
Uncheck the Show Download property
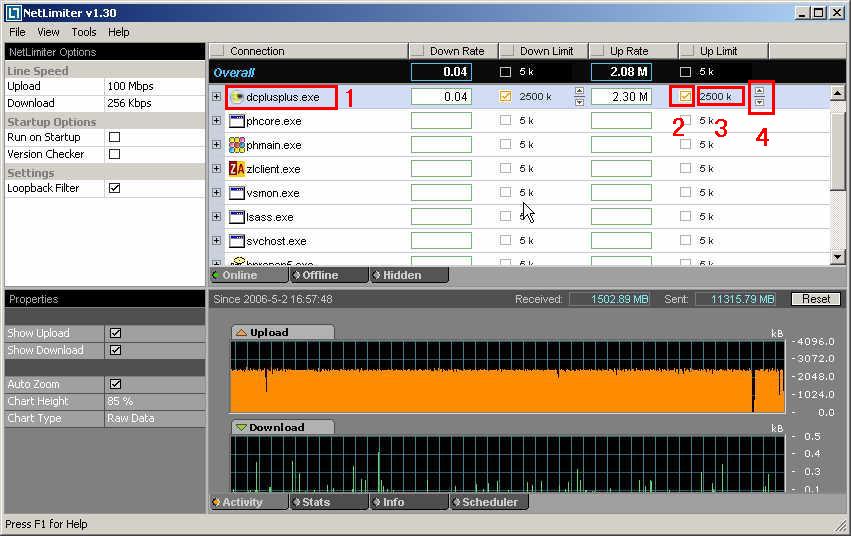115,350
